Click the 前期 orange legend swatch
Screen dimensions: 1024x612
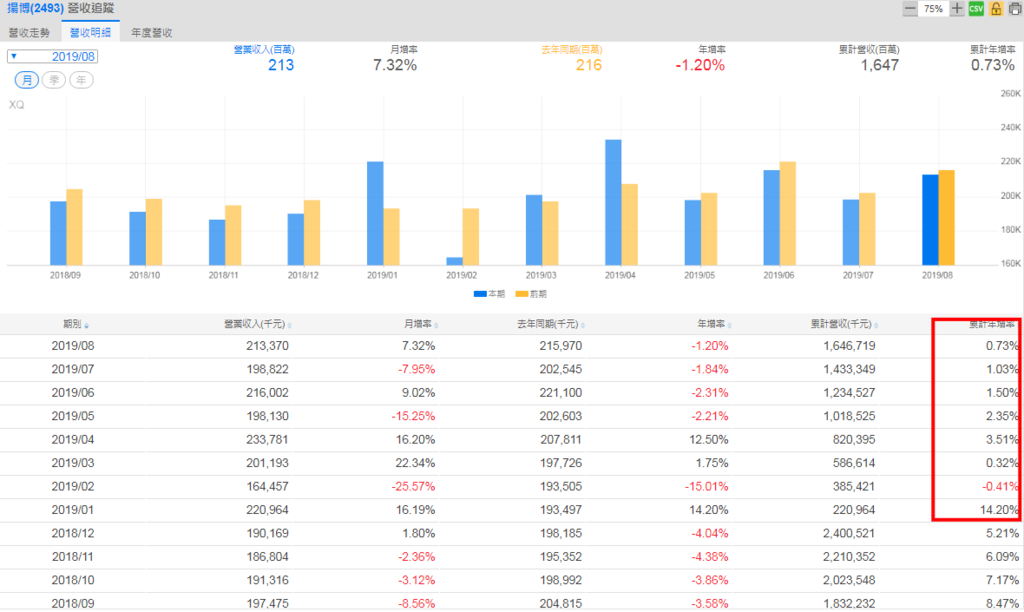coord(522,295)
